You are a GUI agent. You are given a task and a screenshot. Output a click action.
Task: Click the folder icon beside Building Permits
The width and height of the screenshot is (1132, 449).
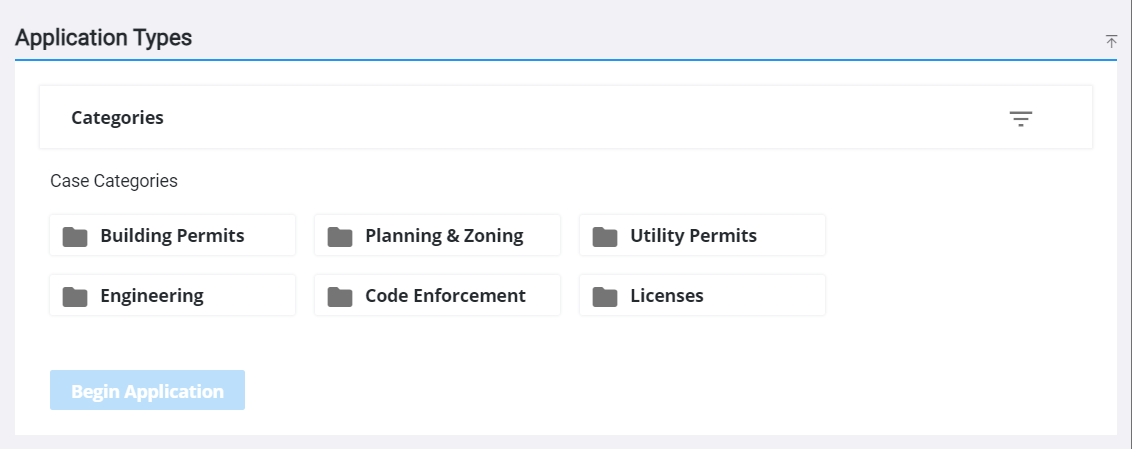[x=75, y=236]
